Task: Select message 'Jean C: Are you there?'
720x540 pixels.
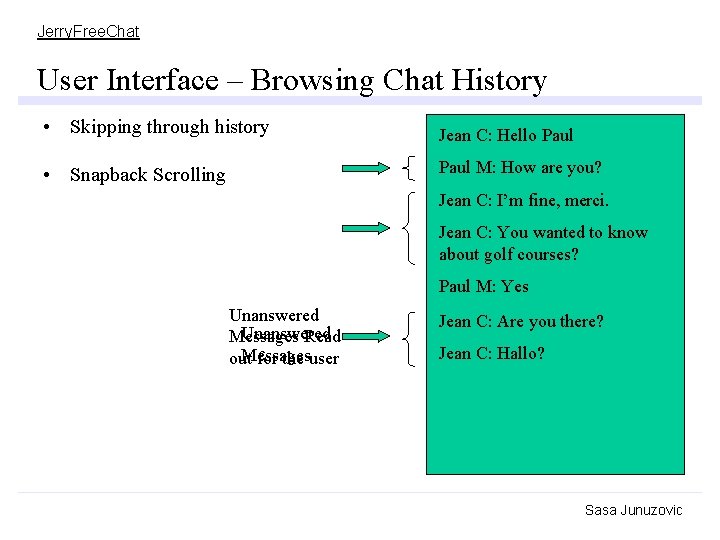Action: 521,321
